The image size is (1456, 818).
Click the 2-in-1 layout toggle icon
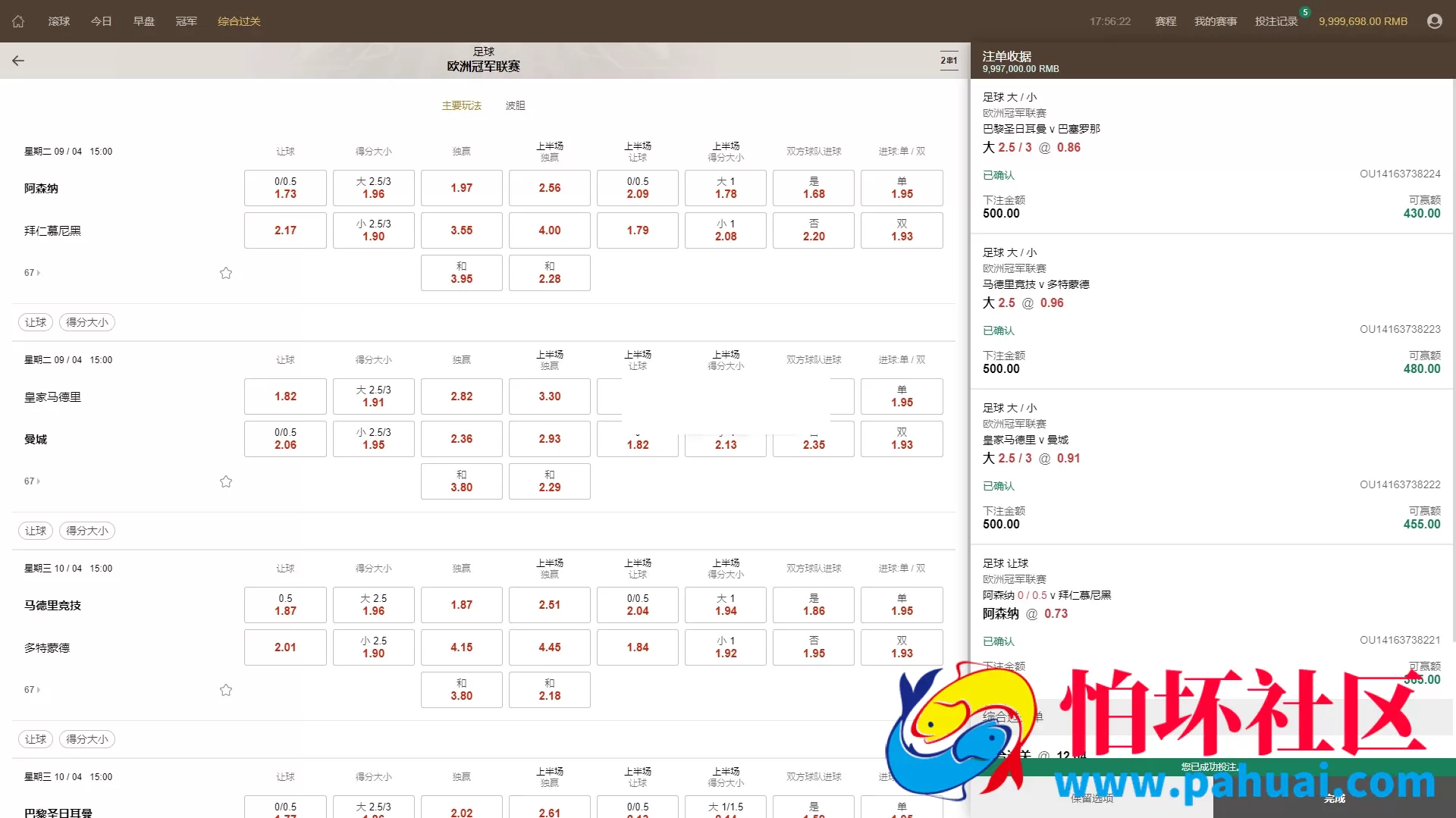(949, 61)
